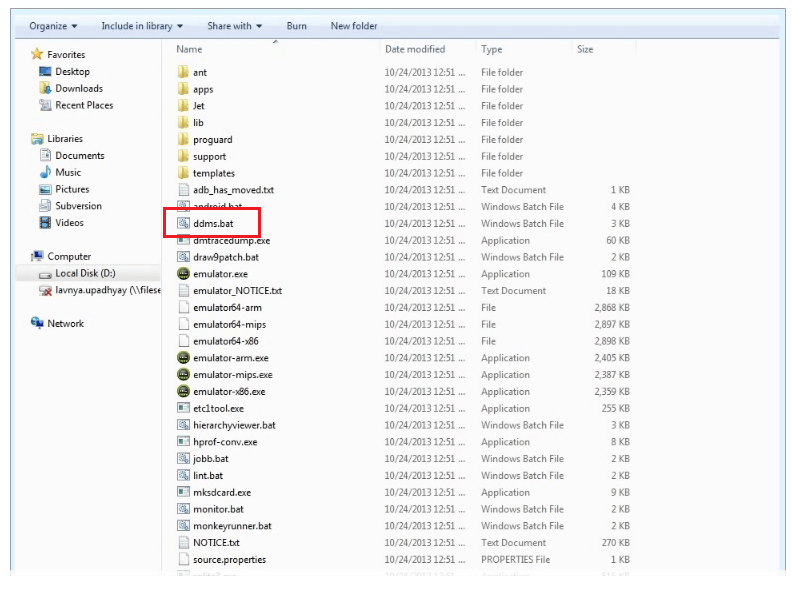800x591 pixels.
Task: Select the Music library icon
Action: coord(45,172)
